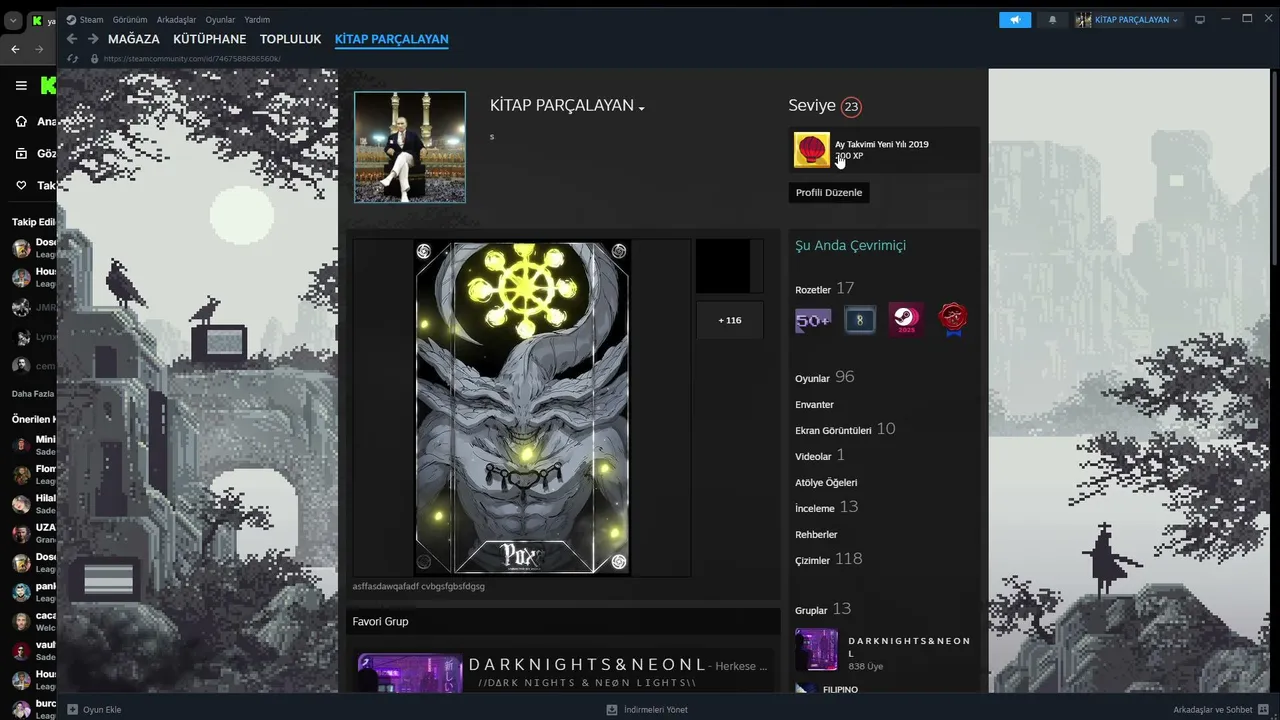Open the DARKNIGHTS&NEONL favorite group title
The height and width of the screenshot is (720, 1280).
587,665
